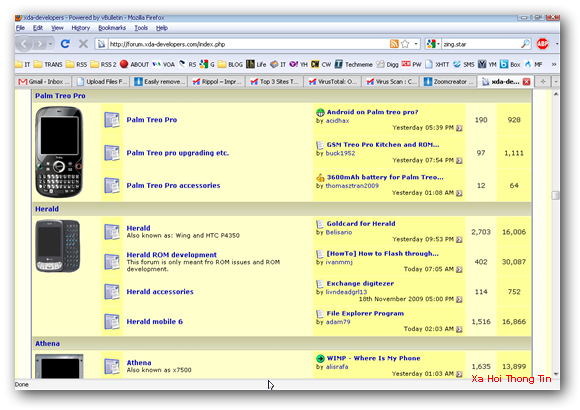Show more bookmarks with the chevron
Image resolution: width=580 pixels, height=410 pixels.
click(554, 64)
